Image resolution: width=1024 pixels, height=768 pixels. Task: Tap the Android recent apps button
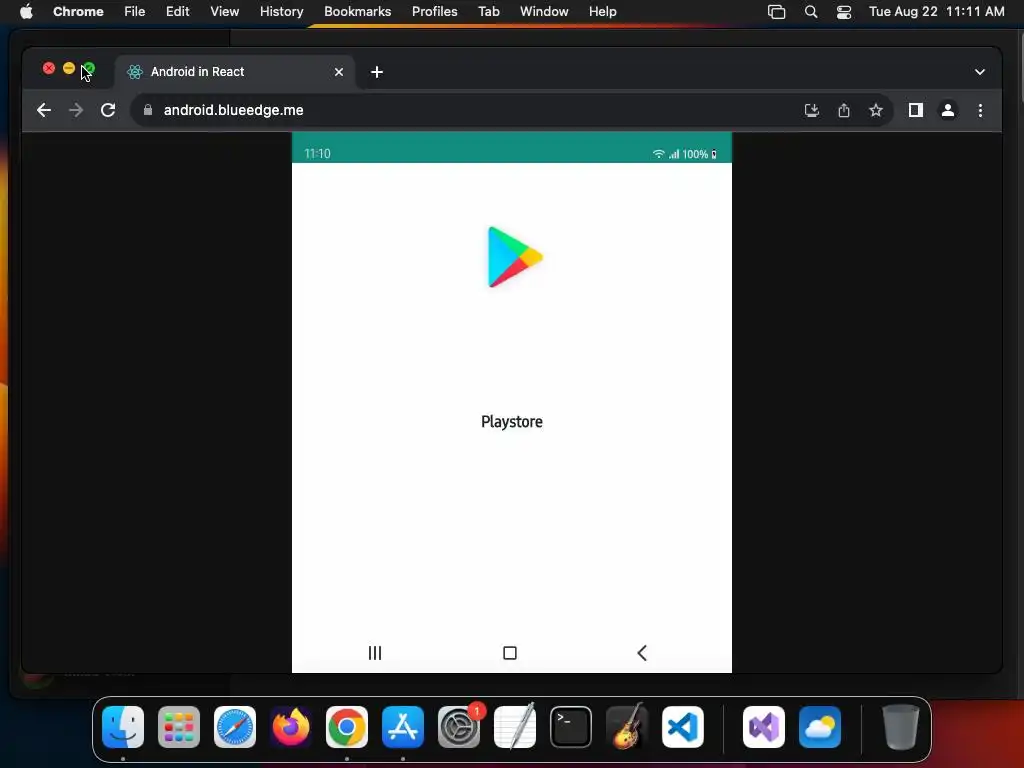[375, 653]
